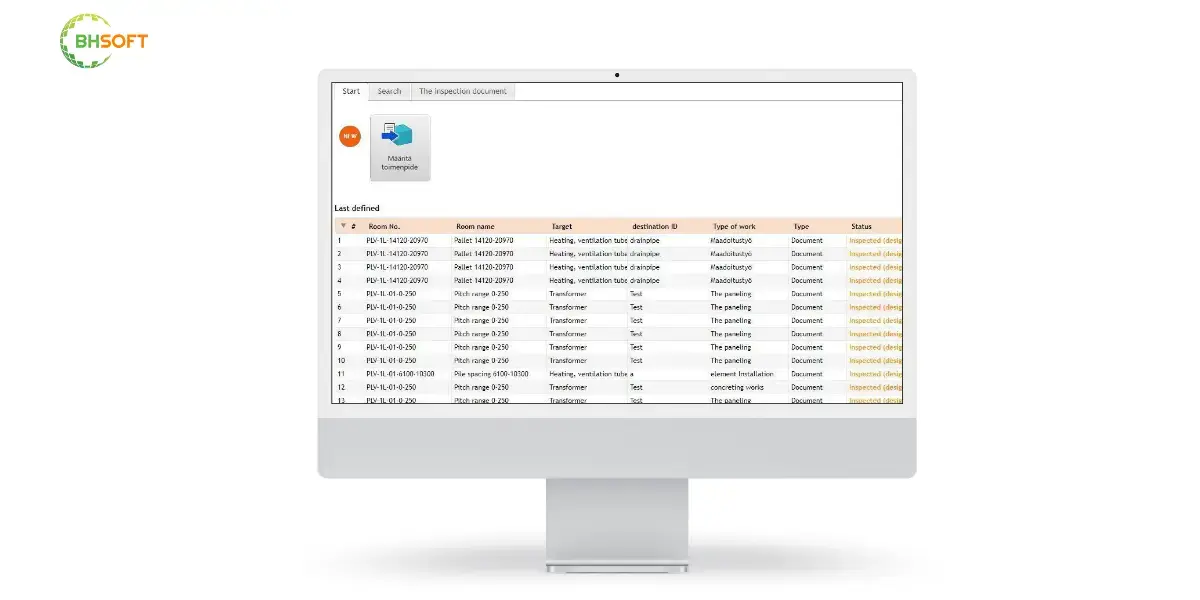
Task: Sort by the Room No. column header
Action: pyautogui.click(x=384, y=227)
